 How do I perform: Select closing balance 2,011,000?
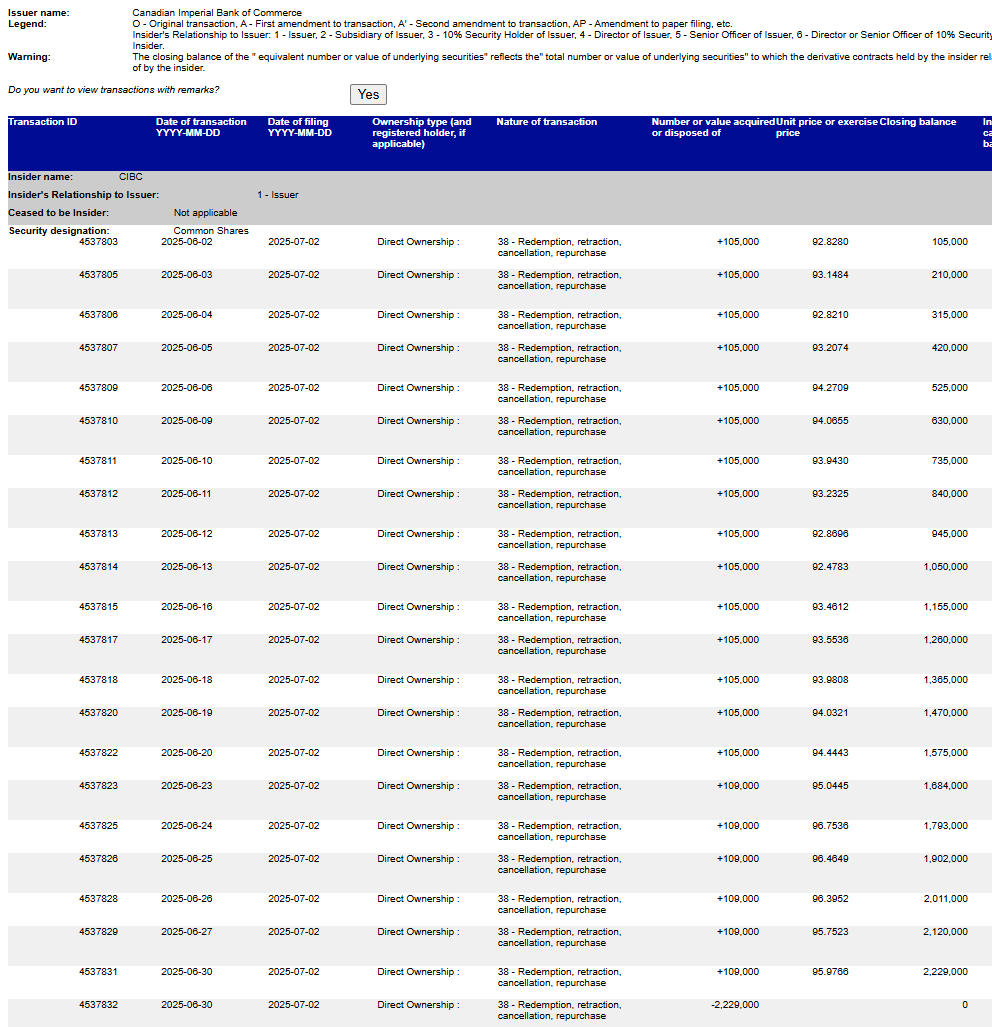(x=946, y=899)
